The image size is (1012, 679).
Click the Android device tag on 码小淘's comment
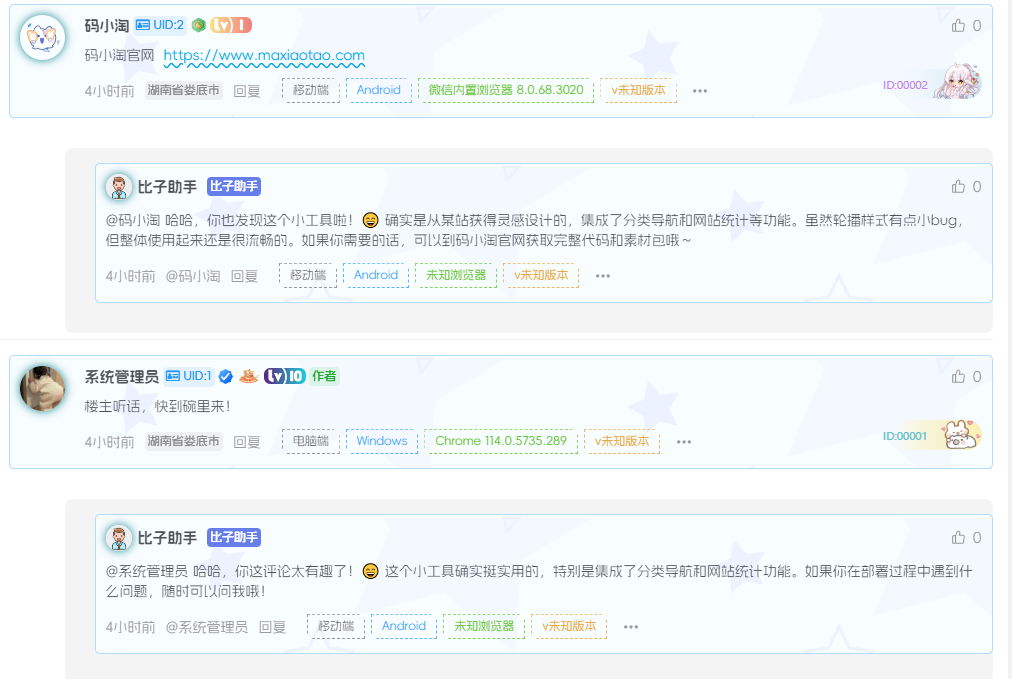pyautogui.click(x=379, y=90)
